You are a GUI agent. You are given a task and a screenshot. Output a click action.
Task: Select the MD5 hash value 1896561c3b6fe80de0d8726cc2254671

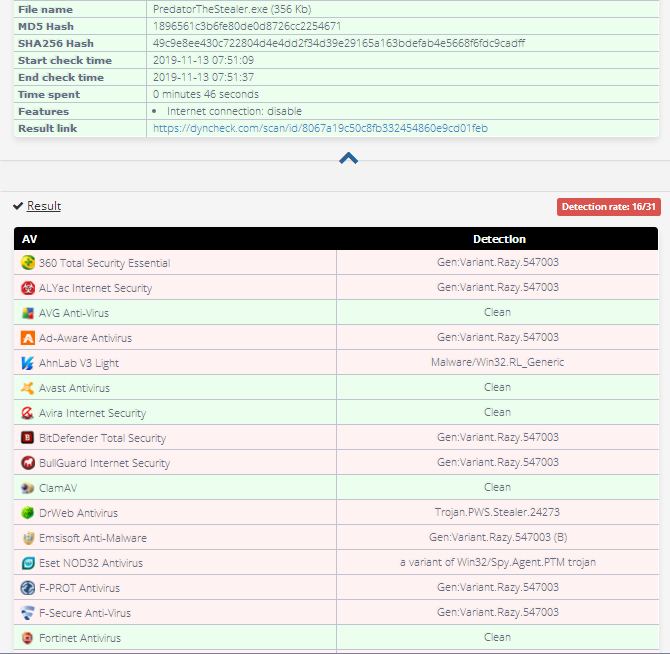247,26
